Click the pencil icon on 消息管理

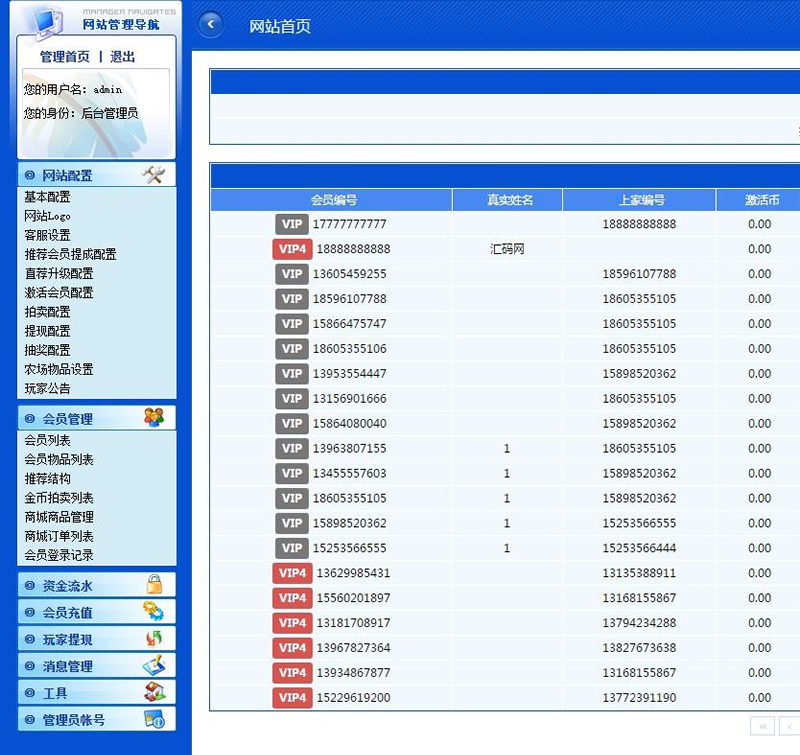(153, 666)
